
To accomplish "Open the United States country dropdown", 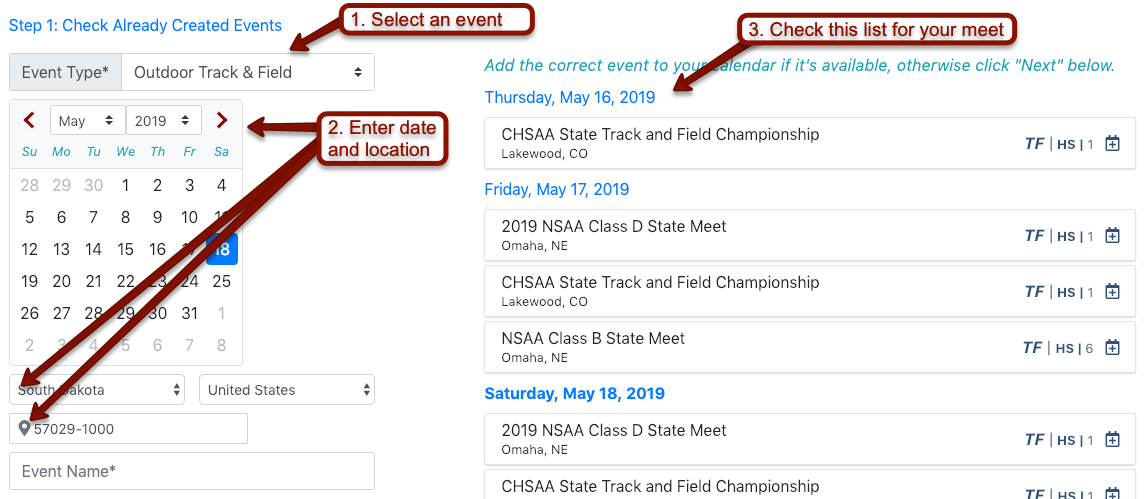I will point(287,390).
